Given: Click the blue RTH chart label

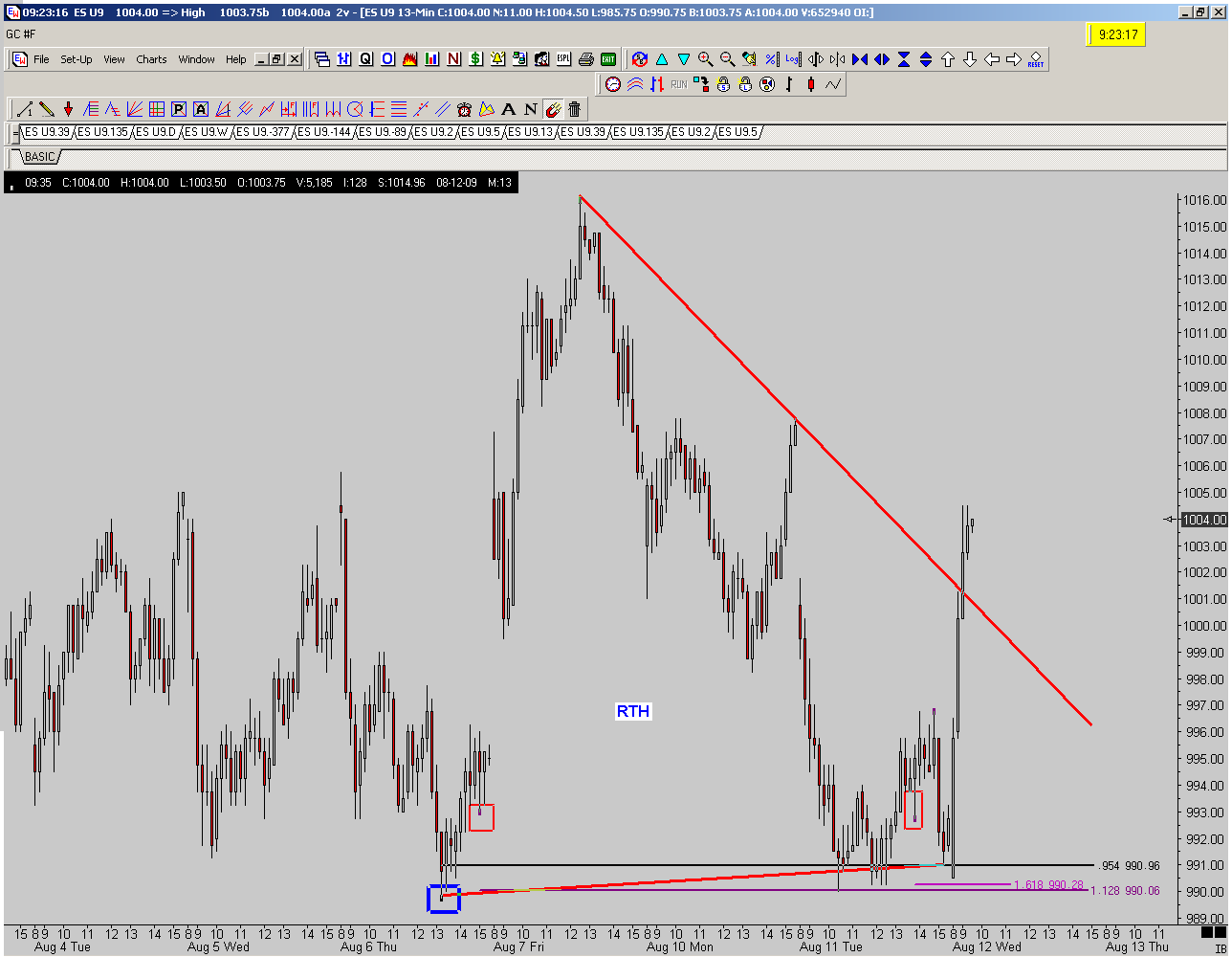Looking at the screenshot, I should pyautogui.click(x=633, y=711).
